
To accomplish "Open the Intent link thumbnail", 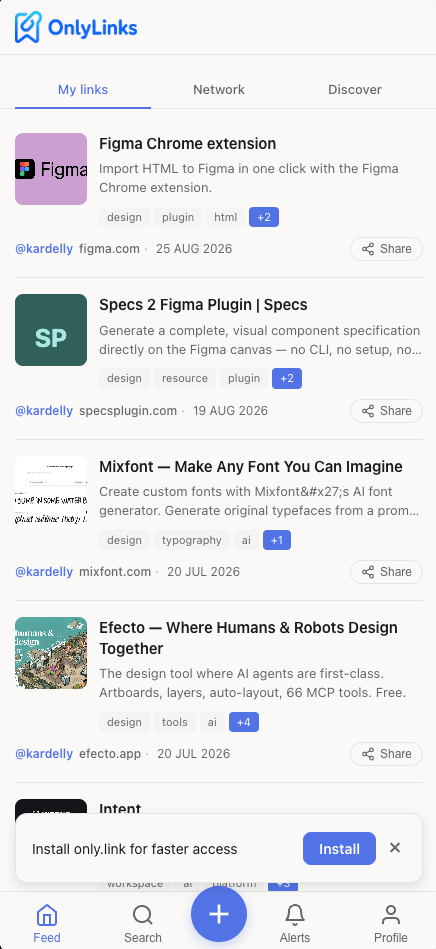I will [x=51, y=806].
